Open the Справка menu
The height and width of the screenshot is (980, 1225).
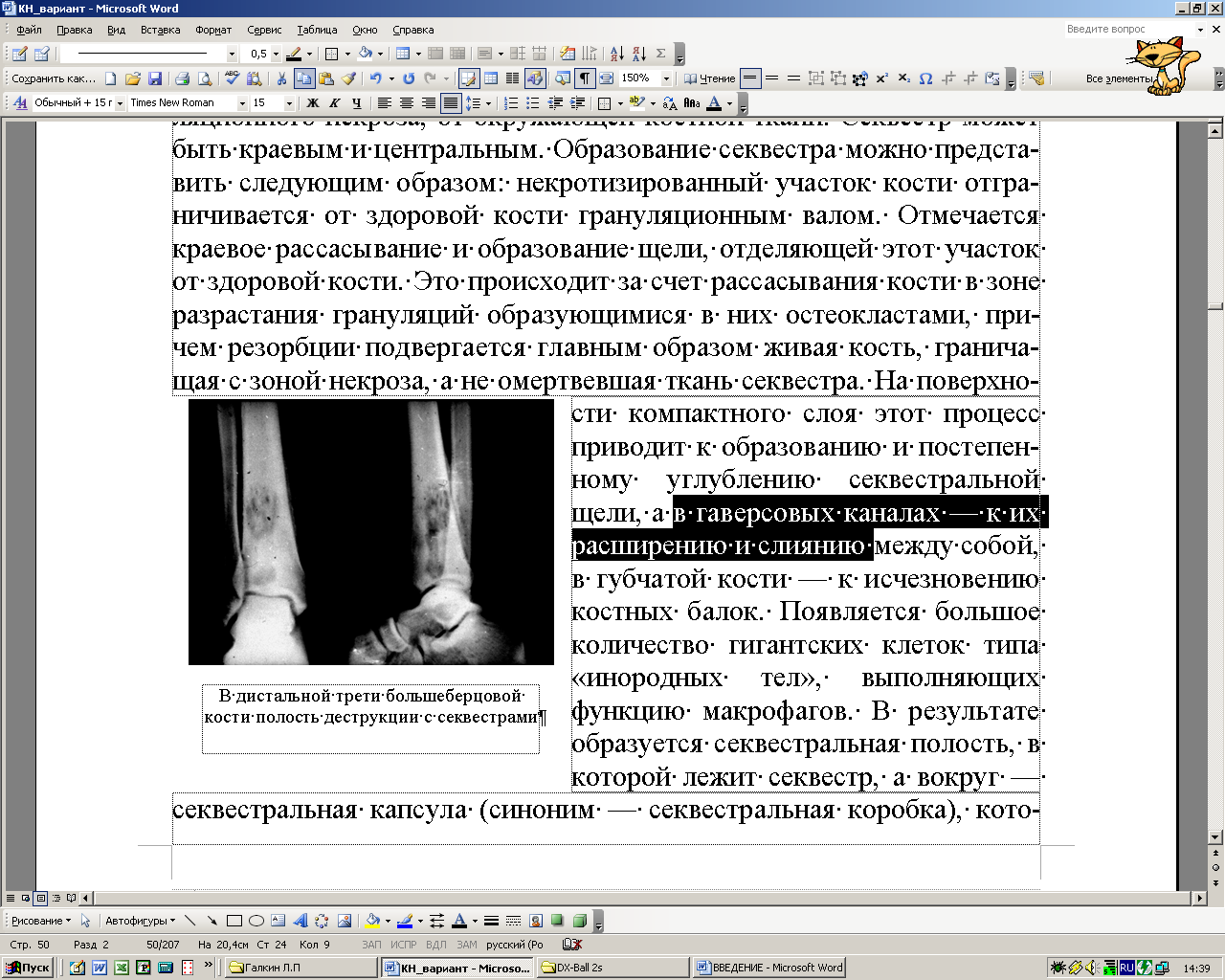[413, 30]
